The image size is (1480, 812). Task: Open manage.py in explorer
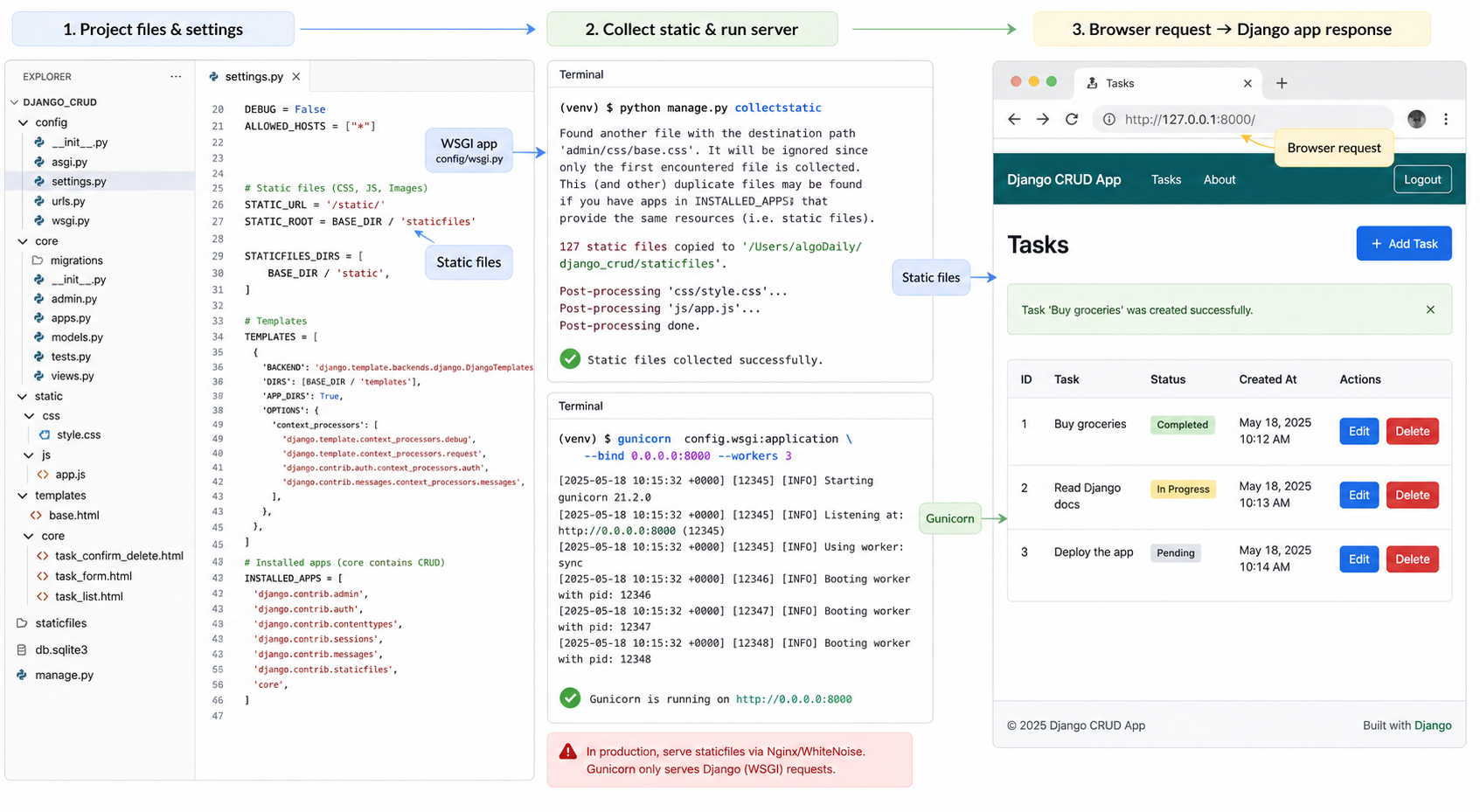tap(64, 675)
